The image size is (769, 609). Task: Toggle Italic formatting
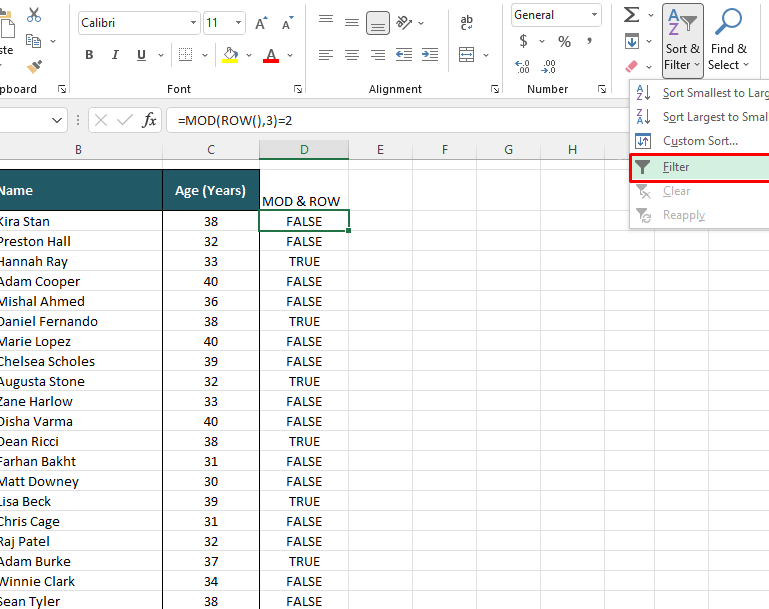[x=115, y=55]
